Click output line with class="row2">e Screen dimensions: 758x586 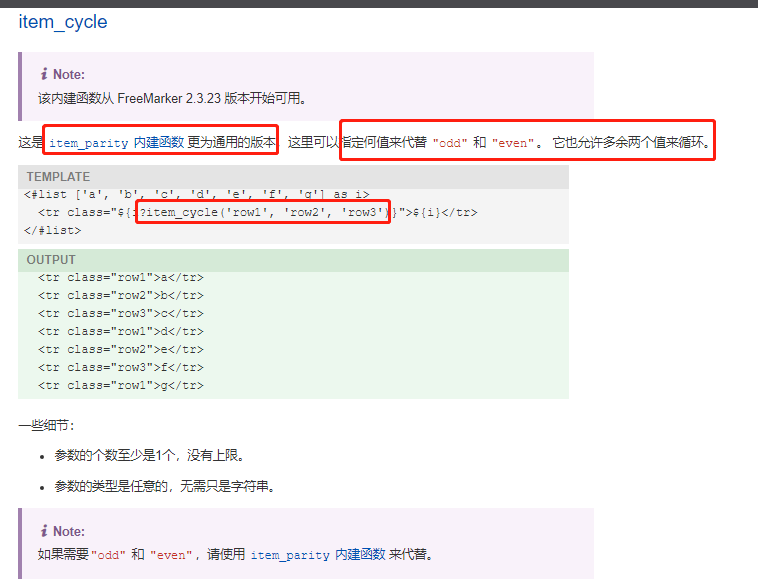coord(121,350)
